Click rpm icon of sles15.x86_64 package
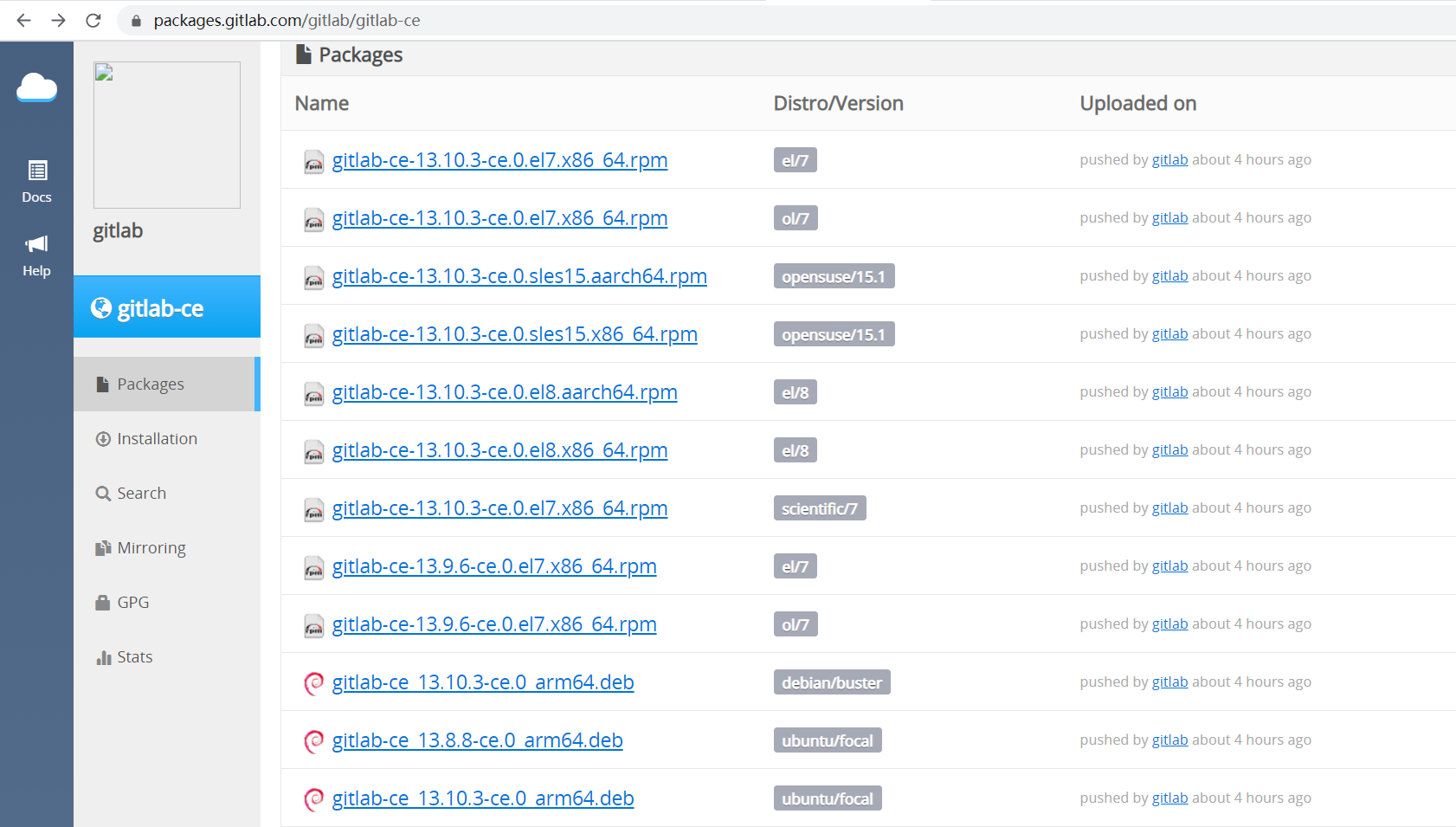This screenshot has height=827, width=1456. (x=313, y=336)
